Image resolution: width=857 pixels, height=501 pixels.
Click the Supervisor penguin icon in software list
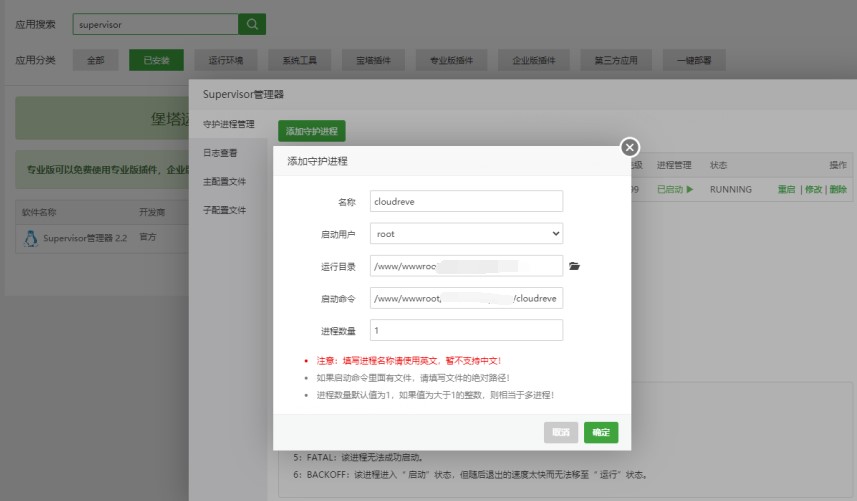(31, 238)
